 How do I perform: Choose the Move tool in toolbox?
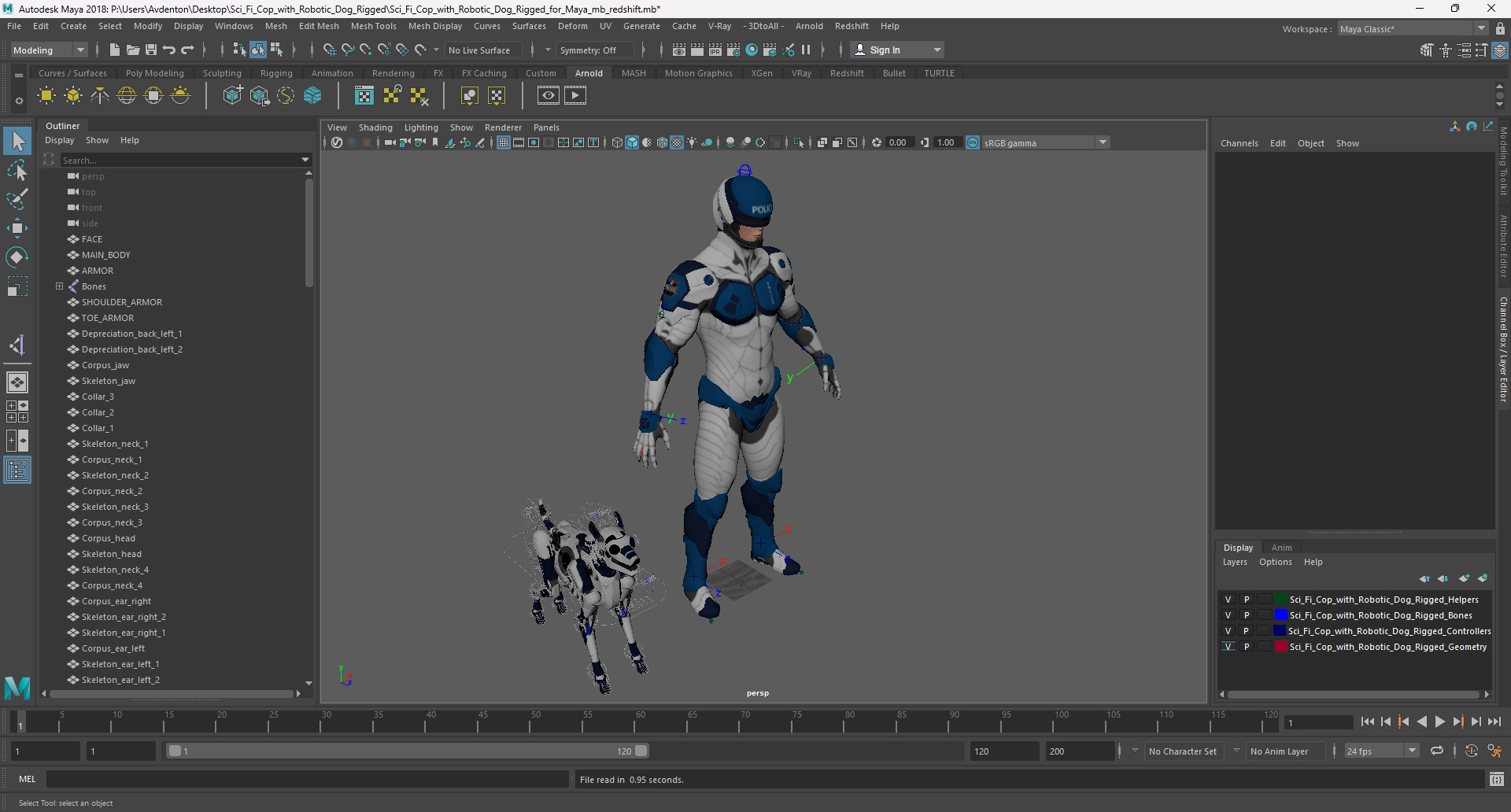[x=17, y=228]
